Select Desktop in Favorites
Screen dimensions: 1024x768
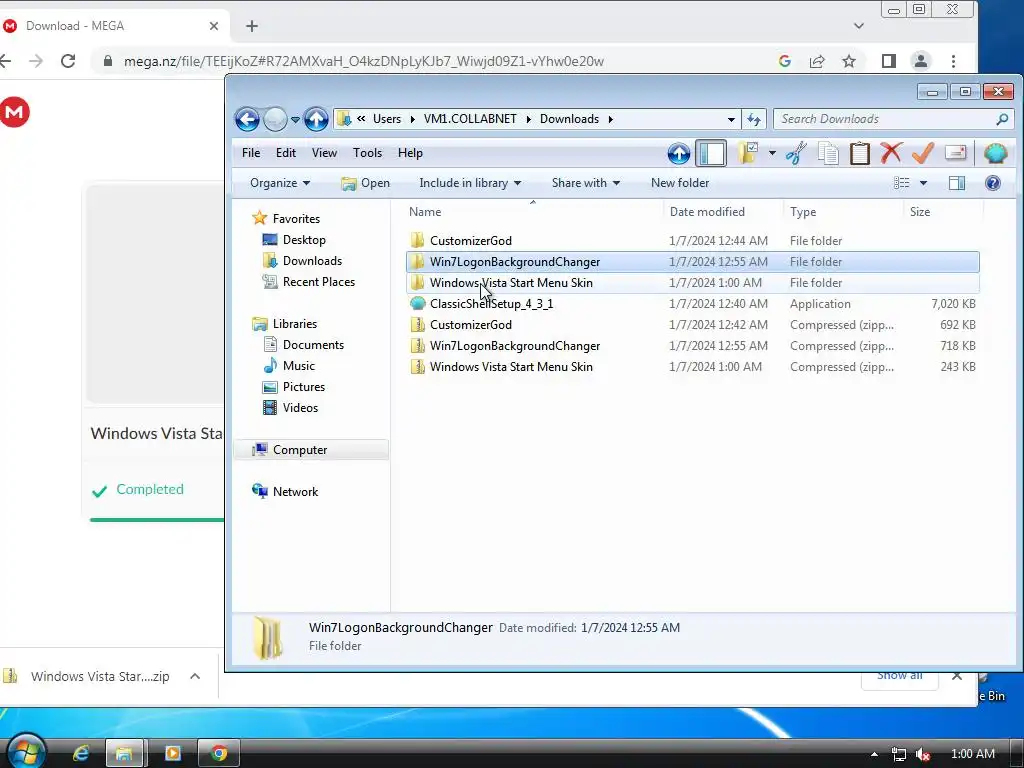pyautogui.click(x=304, y=240)
